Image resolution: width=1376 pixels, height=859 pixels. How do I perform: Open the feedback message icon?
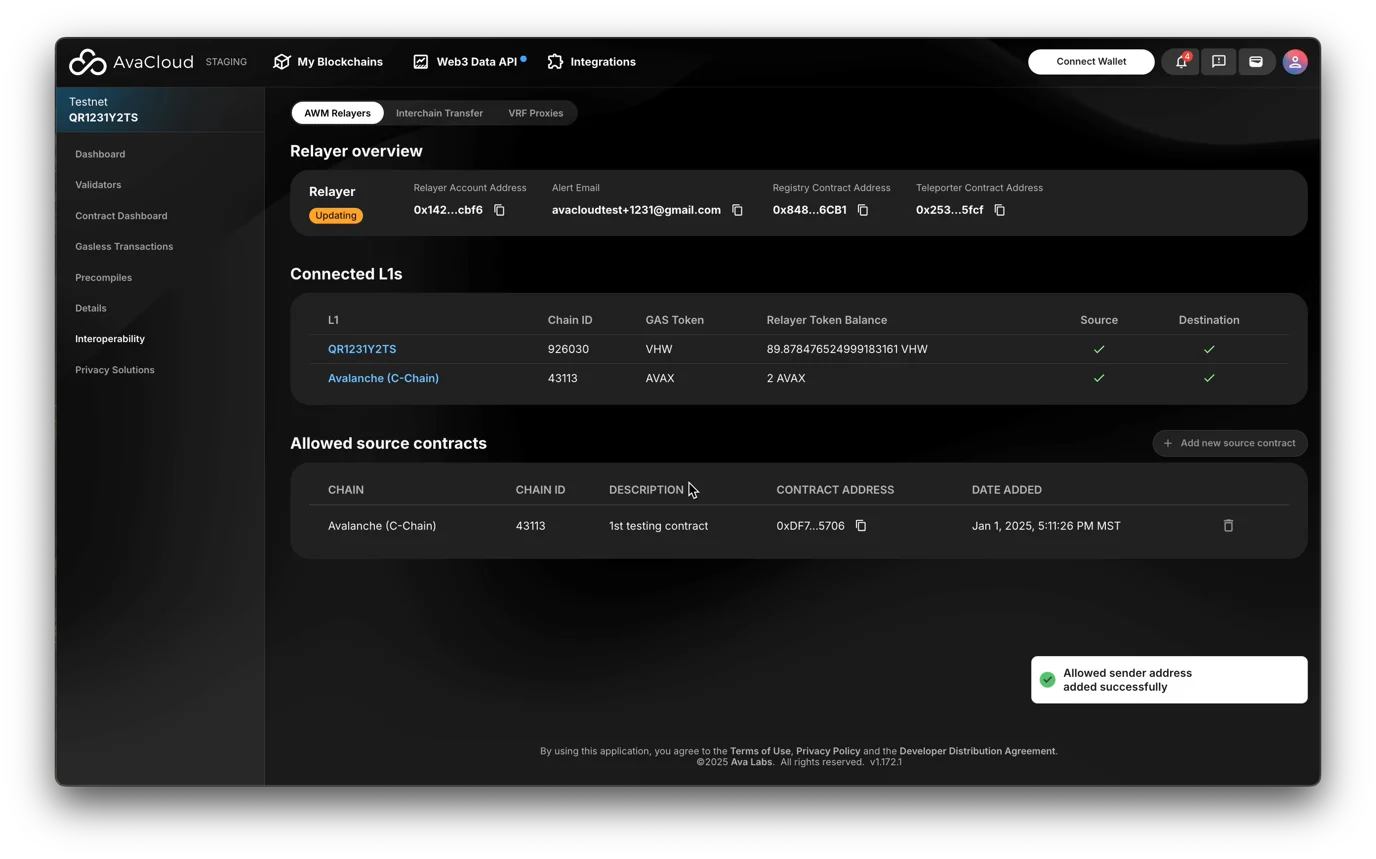(1218, 62)
